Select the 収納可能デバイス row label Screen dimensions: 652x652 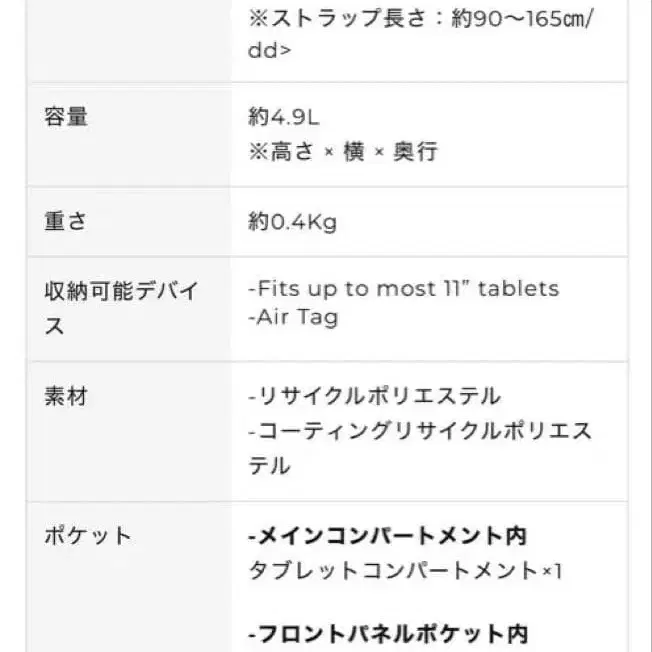tap(121, 291)
